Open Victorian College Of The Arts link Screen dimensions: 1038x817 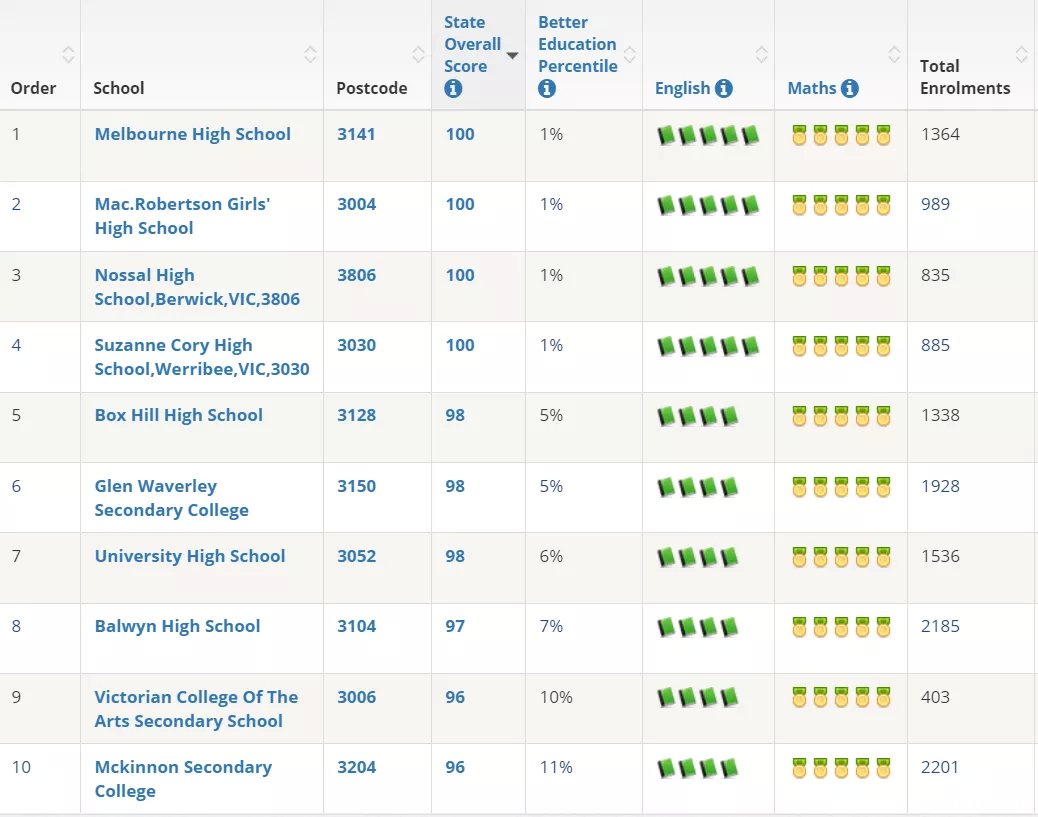196,708
